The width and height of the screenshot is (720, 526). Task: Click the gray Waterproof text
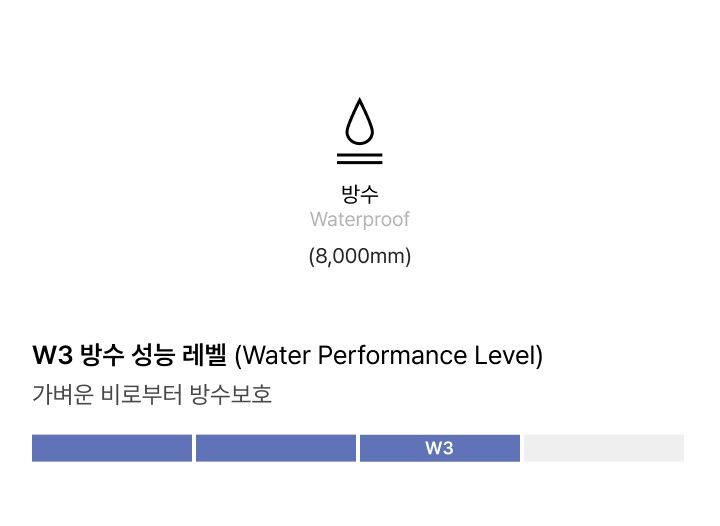pos(360,219)
